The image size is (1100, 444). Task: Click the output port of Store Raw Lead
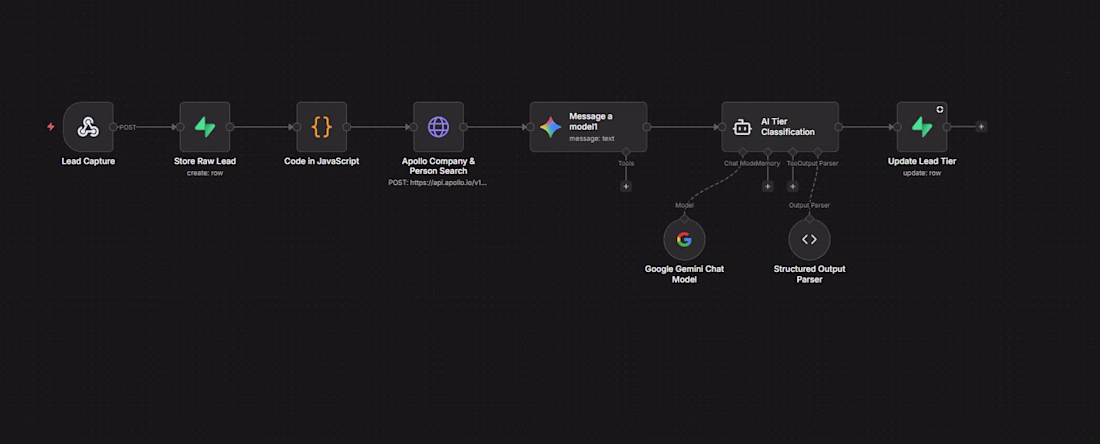pos(230,127)
